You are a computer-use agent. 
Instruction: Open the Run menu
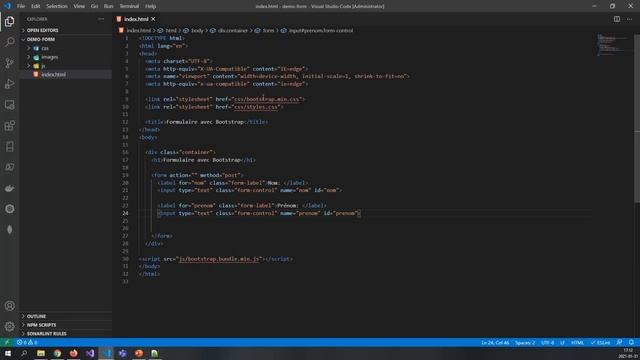click(x=109, y=6)
